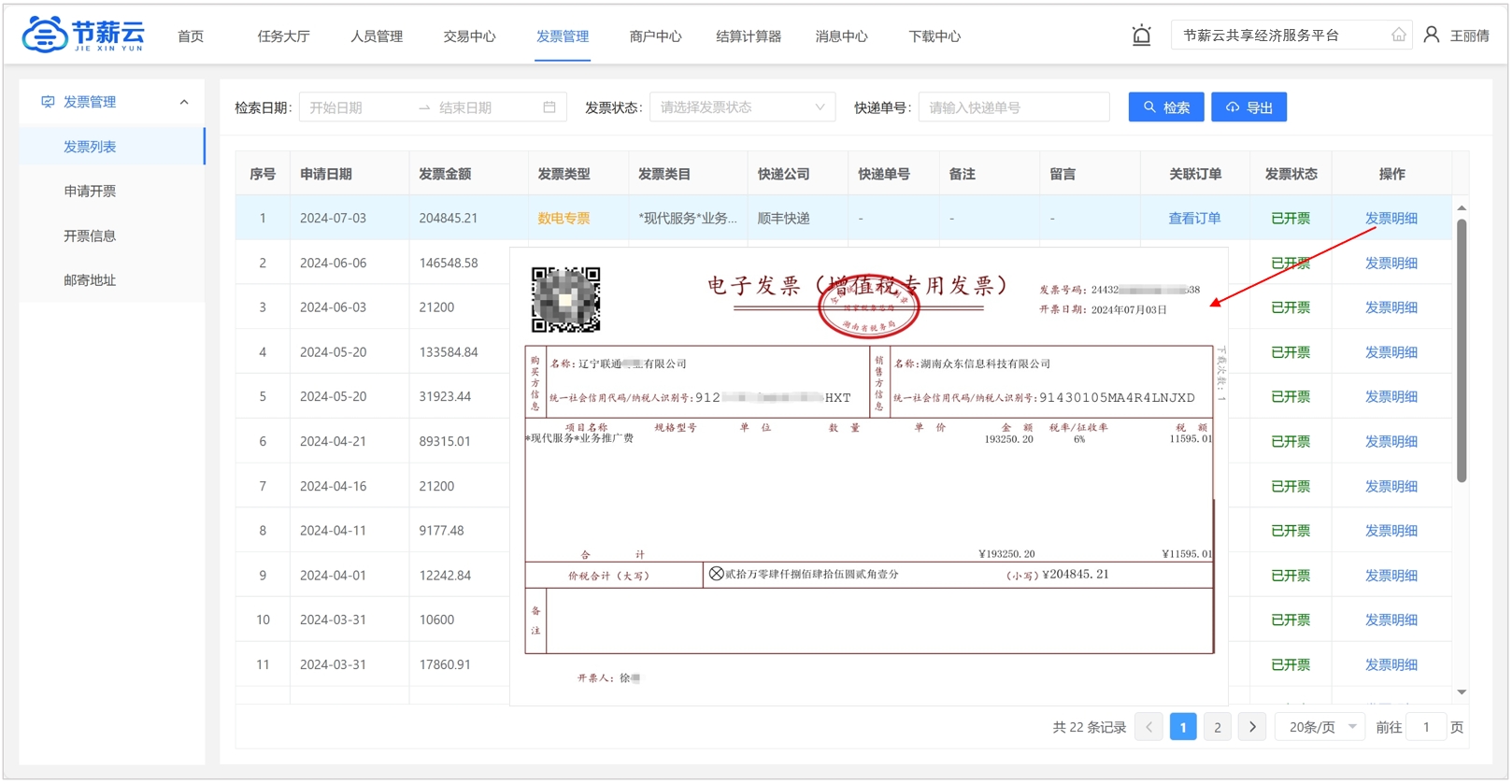Viewport: 1512px width, 784px height.
Task: Open the 发票状态 dropdown
Action: (x=742, y=107)
